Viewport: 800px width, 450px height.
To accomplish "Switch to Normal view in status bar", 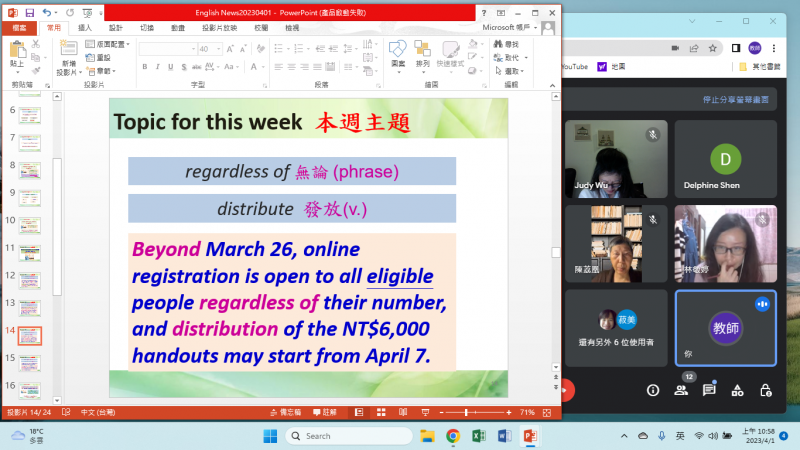I will 359,412.
